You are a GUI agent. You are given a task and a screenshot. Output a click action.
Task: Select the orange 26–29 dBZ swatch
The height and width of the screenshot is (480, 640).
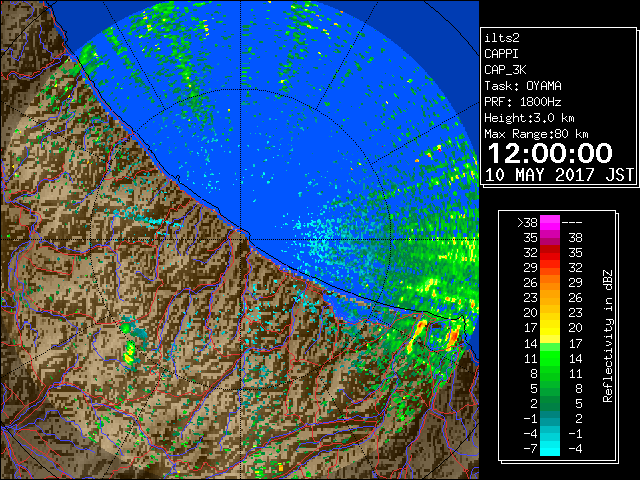click(550, 283)
